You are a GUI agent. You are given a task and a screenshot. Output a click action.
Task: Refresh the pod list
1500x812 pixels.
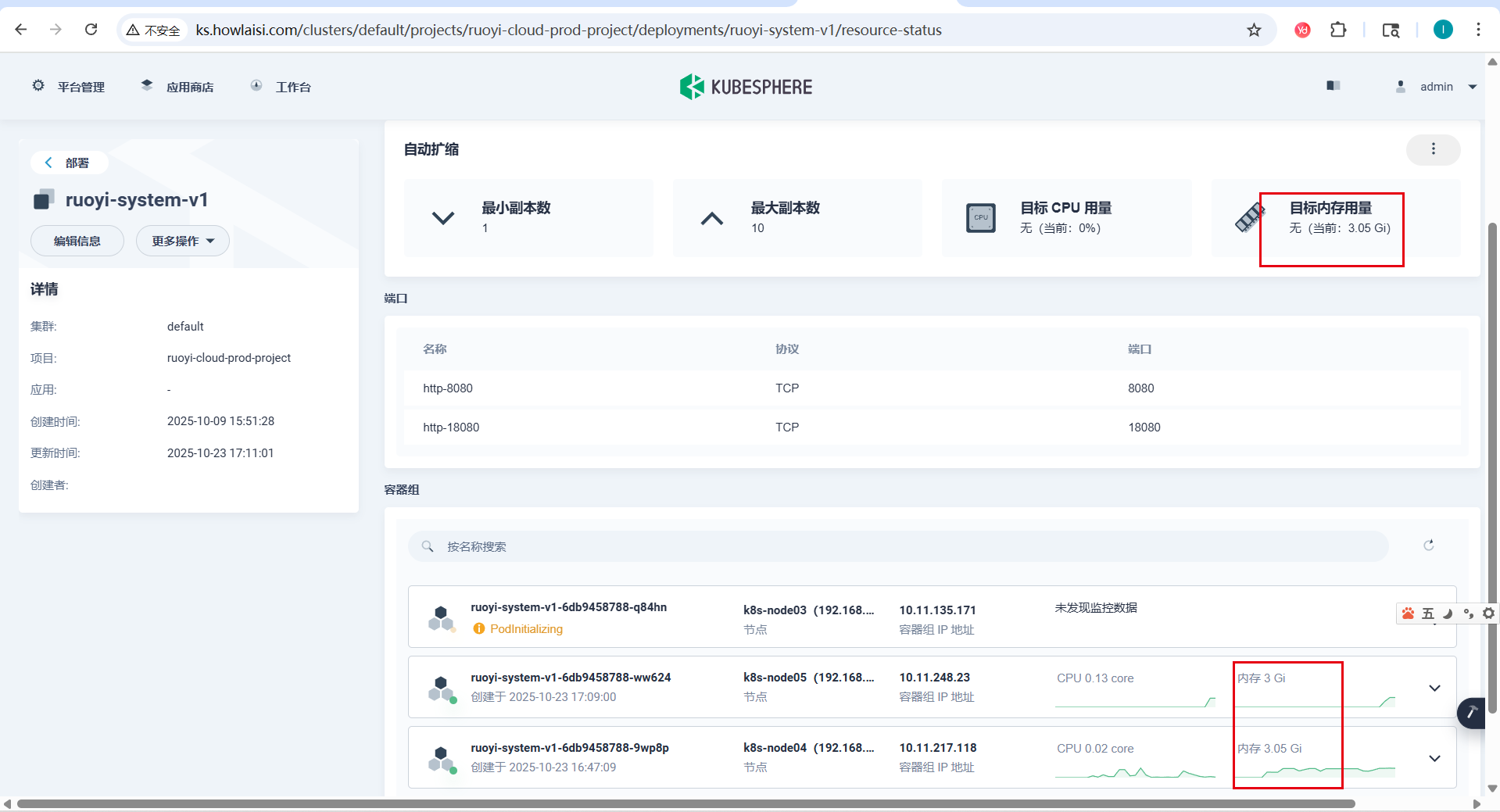[1428, 546]
